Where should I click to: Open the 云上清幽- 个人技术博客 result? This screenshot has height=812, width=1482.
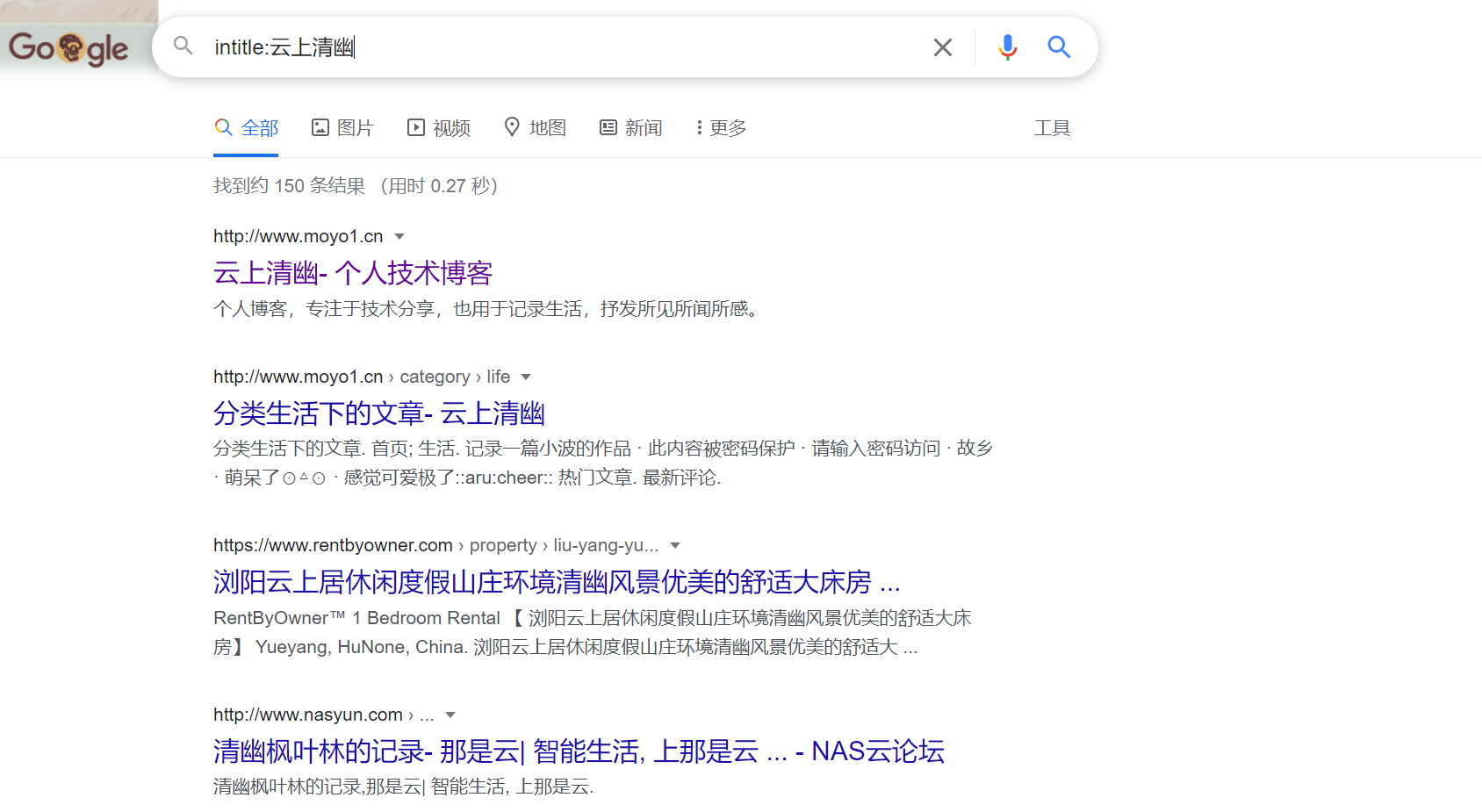tap(353, 273)
